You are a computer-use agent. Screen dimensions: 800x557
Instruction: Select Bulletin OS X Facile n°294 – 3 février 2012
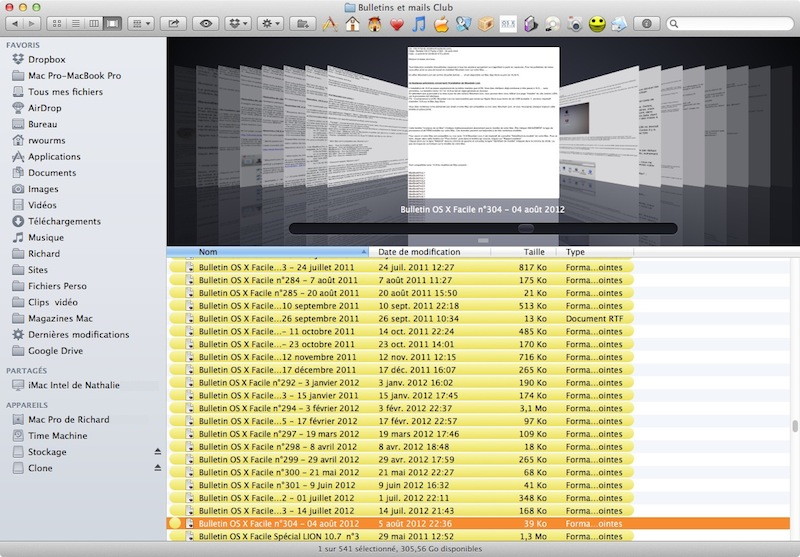pyautogui.click(x=401, y=408)
